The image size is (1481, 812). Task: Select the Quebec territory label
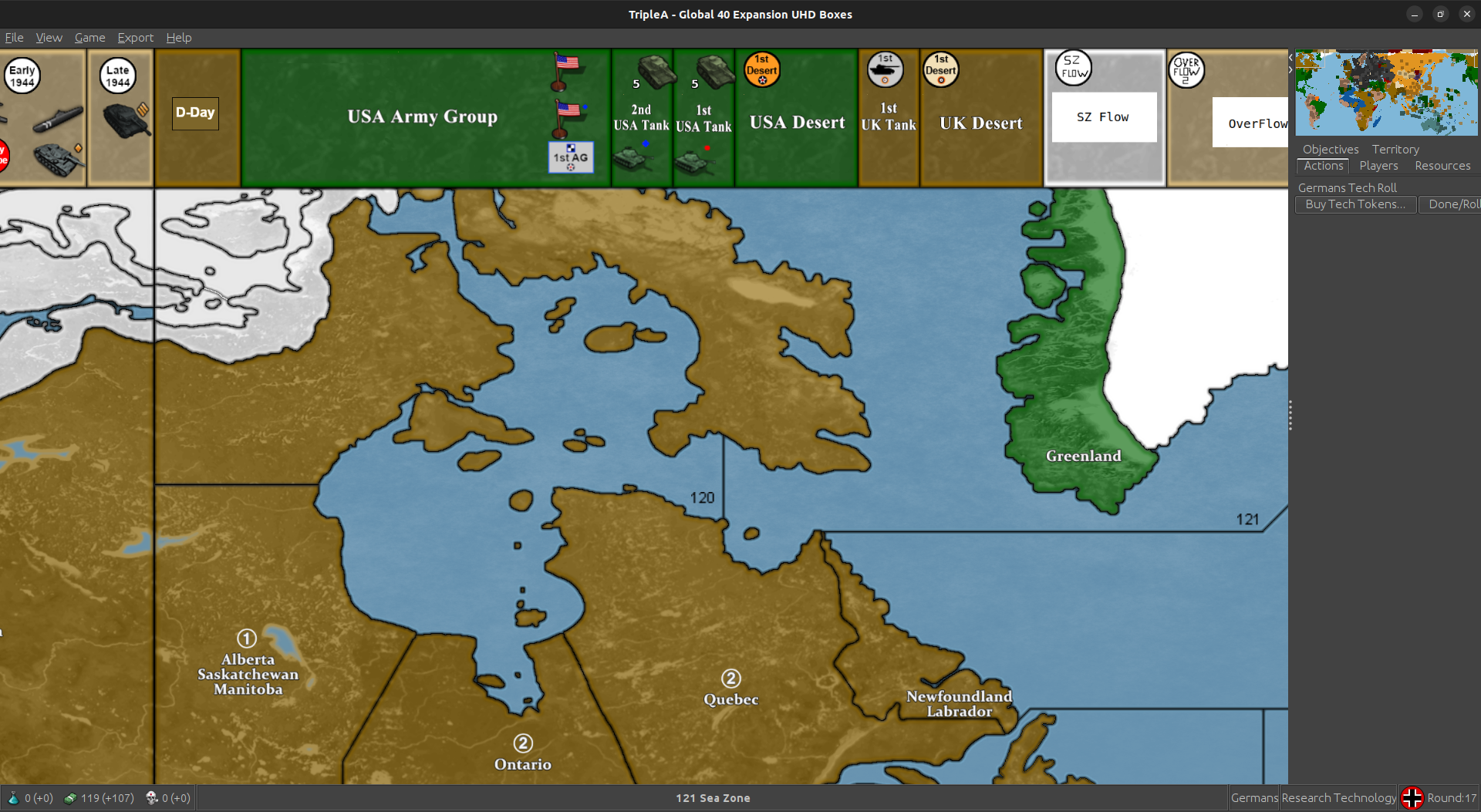coord(730,699)
